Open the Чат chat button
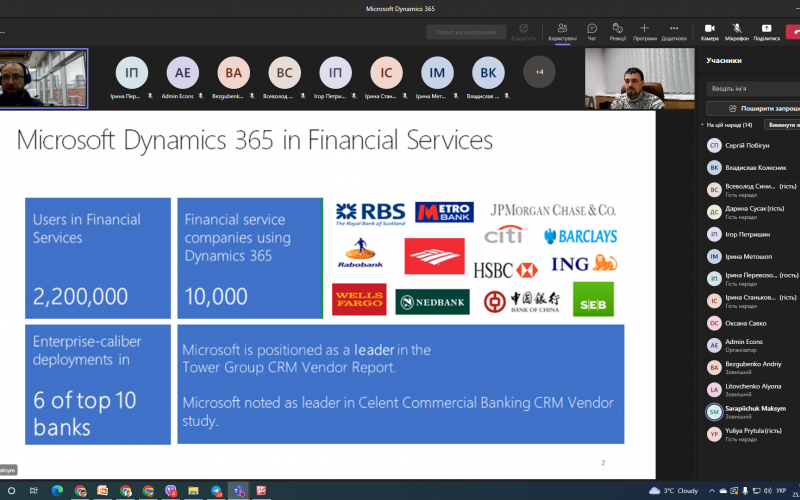Screen dimensions: 800x500 (x=592, y=32)
